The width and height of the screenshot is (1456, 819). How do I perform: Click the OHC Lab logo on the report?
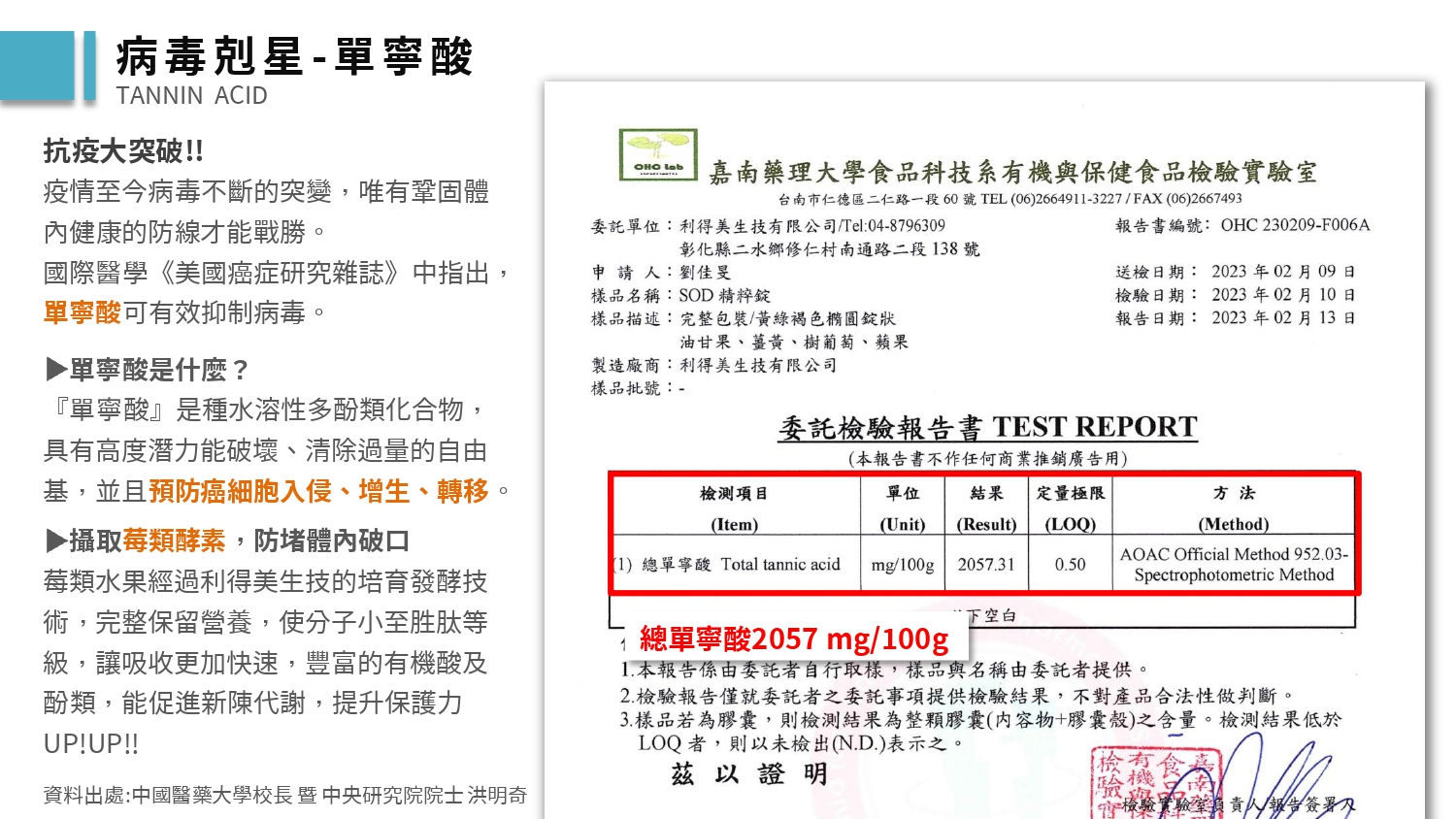(x=658, y=155)
